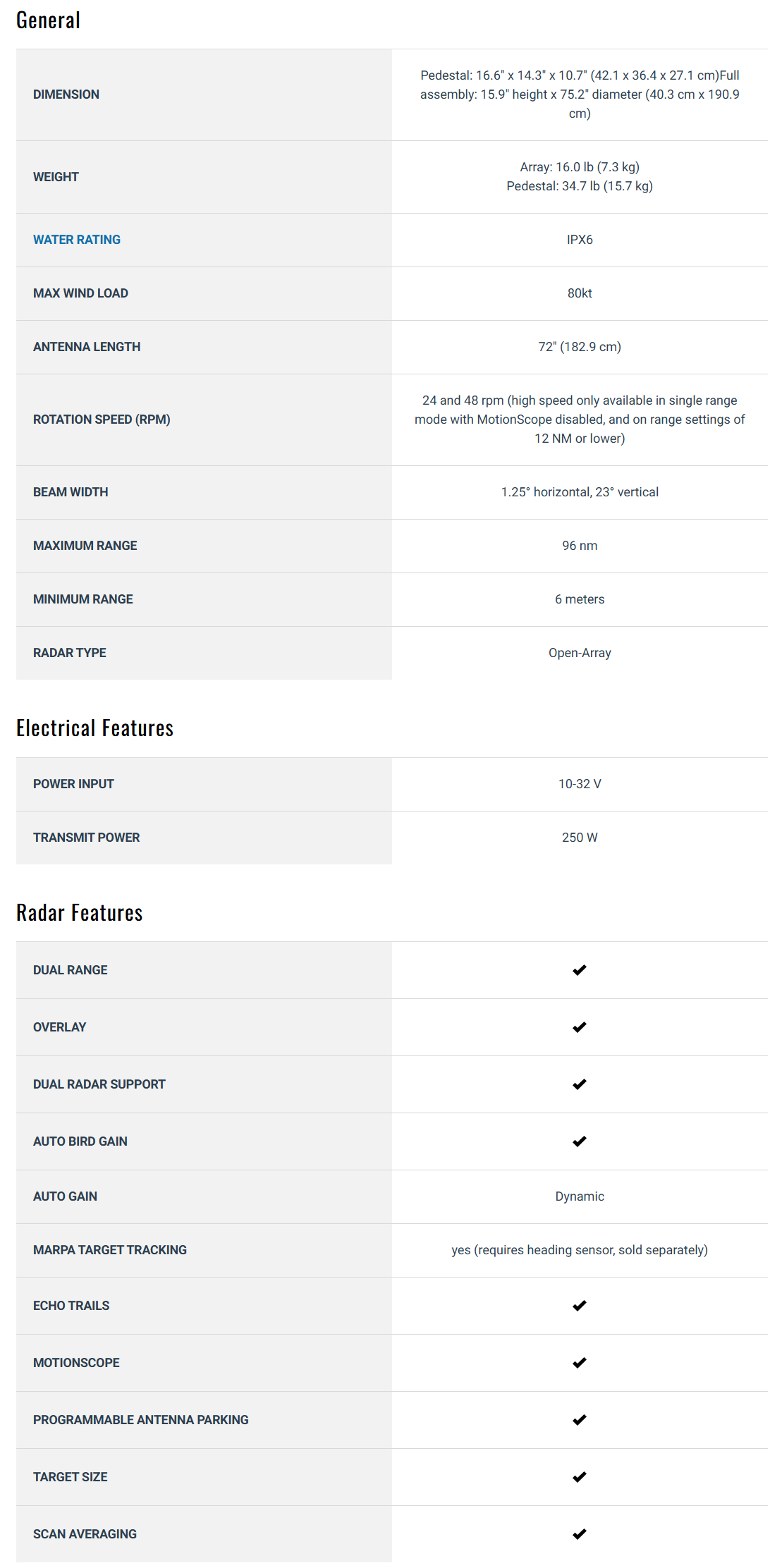Click the Open-Array radar type value
This screenshot has height=1568, width=770.
coord(579,653)
